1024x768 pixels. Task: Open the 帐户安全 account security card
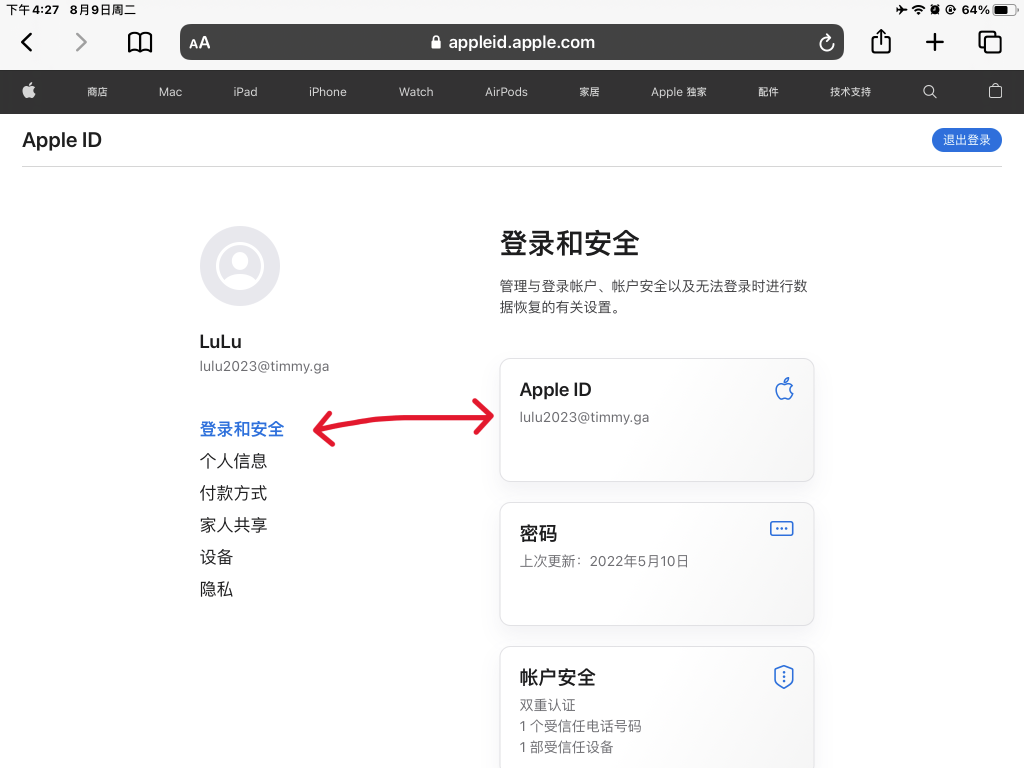click(656, 707)
